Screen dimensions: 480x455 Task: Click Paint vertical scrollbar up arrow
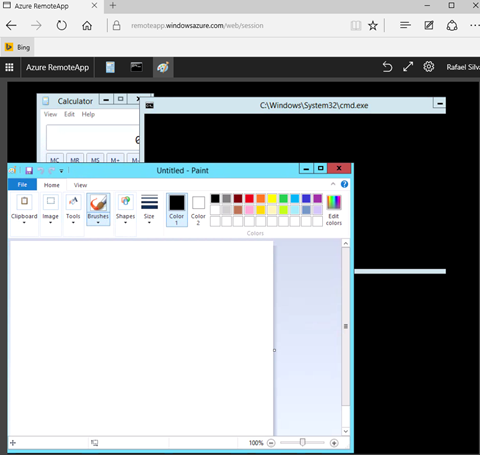pos(346,244)
